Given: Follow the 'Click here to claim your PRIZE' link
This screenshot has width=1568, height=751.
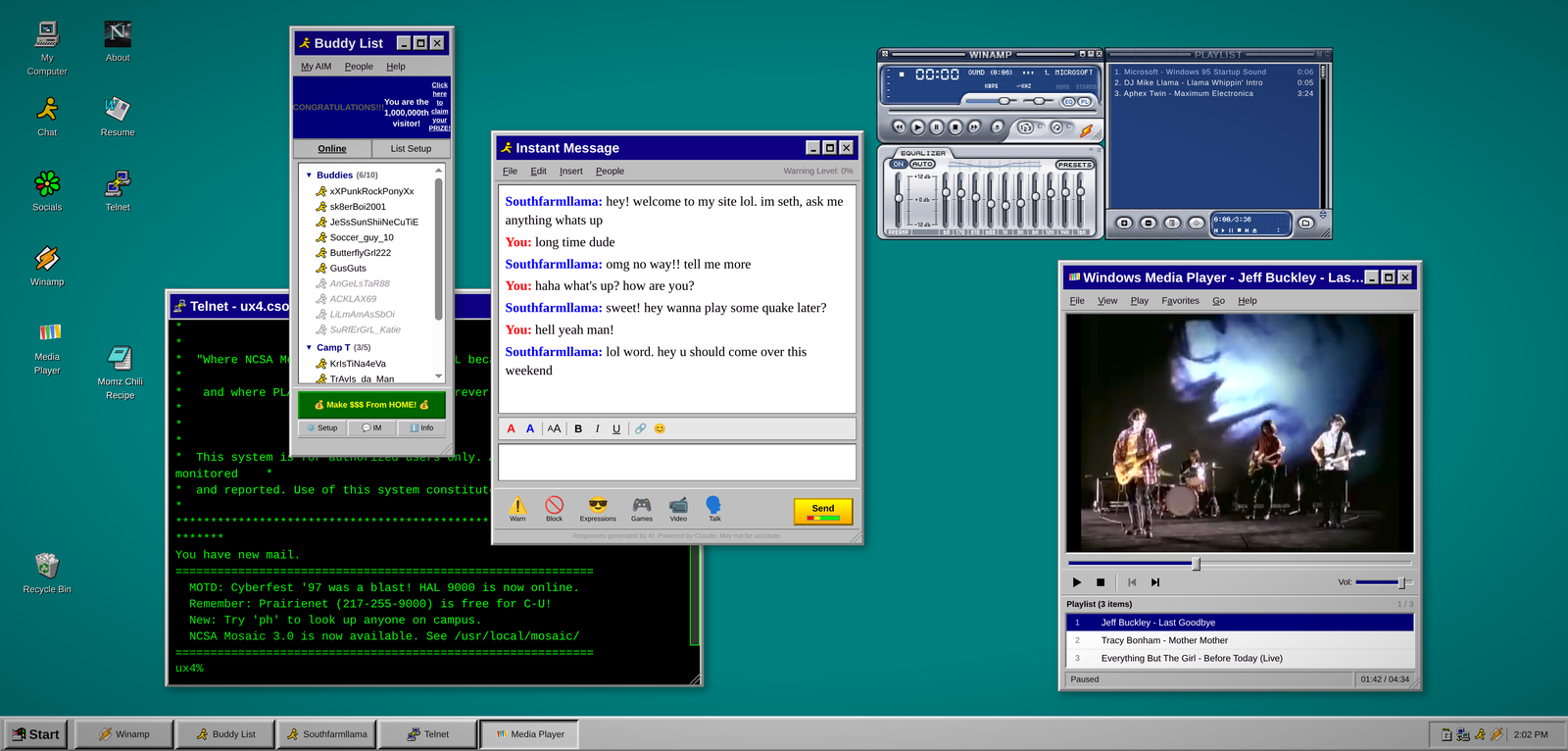Looking at the screenshot, I should 439,106.
